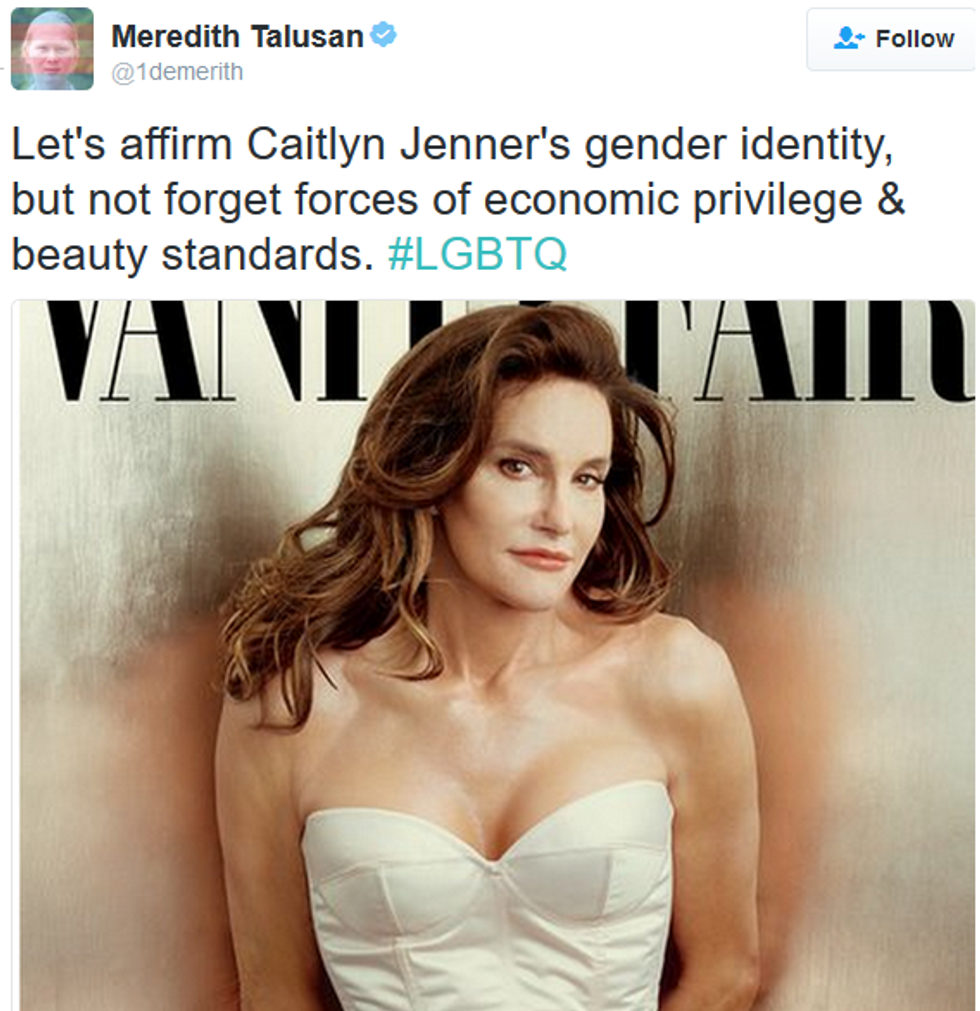Click the person-plus icon in the Follow button

(x=848, y=38)
